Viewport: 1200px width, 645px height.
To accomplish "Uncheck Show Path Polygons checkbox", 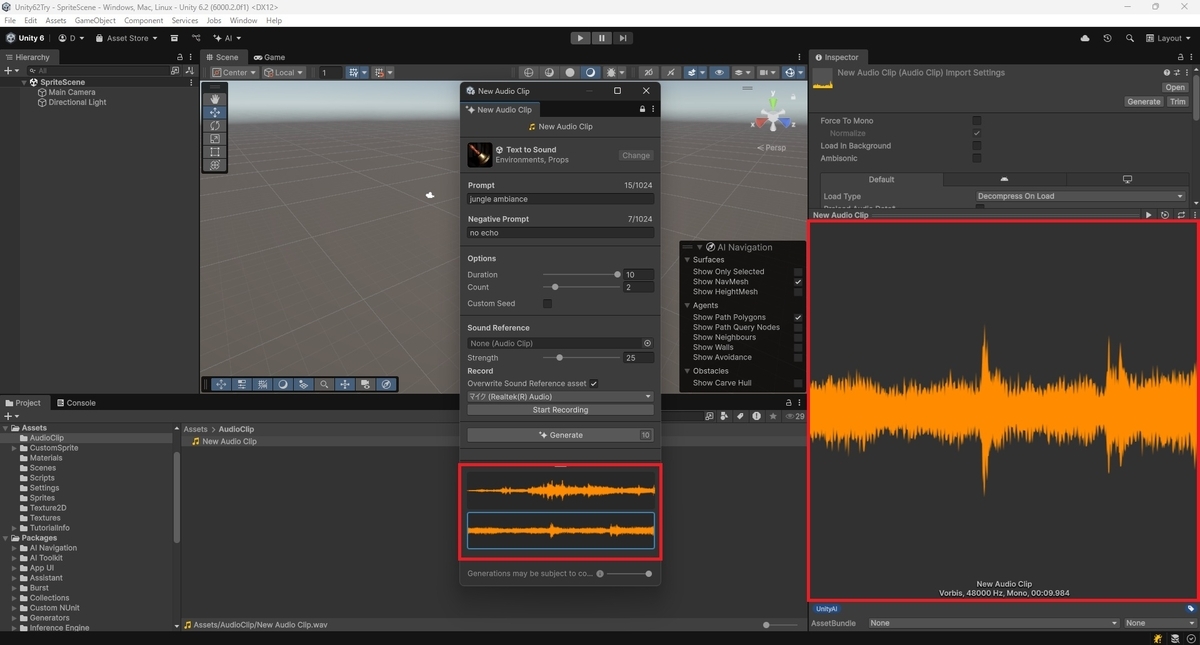I will click(x=798, y=317).
